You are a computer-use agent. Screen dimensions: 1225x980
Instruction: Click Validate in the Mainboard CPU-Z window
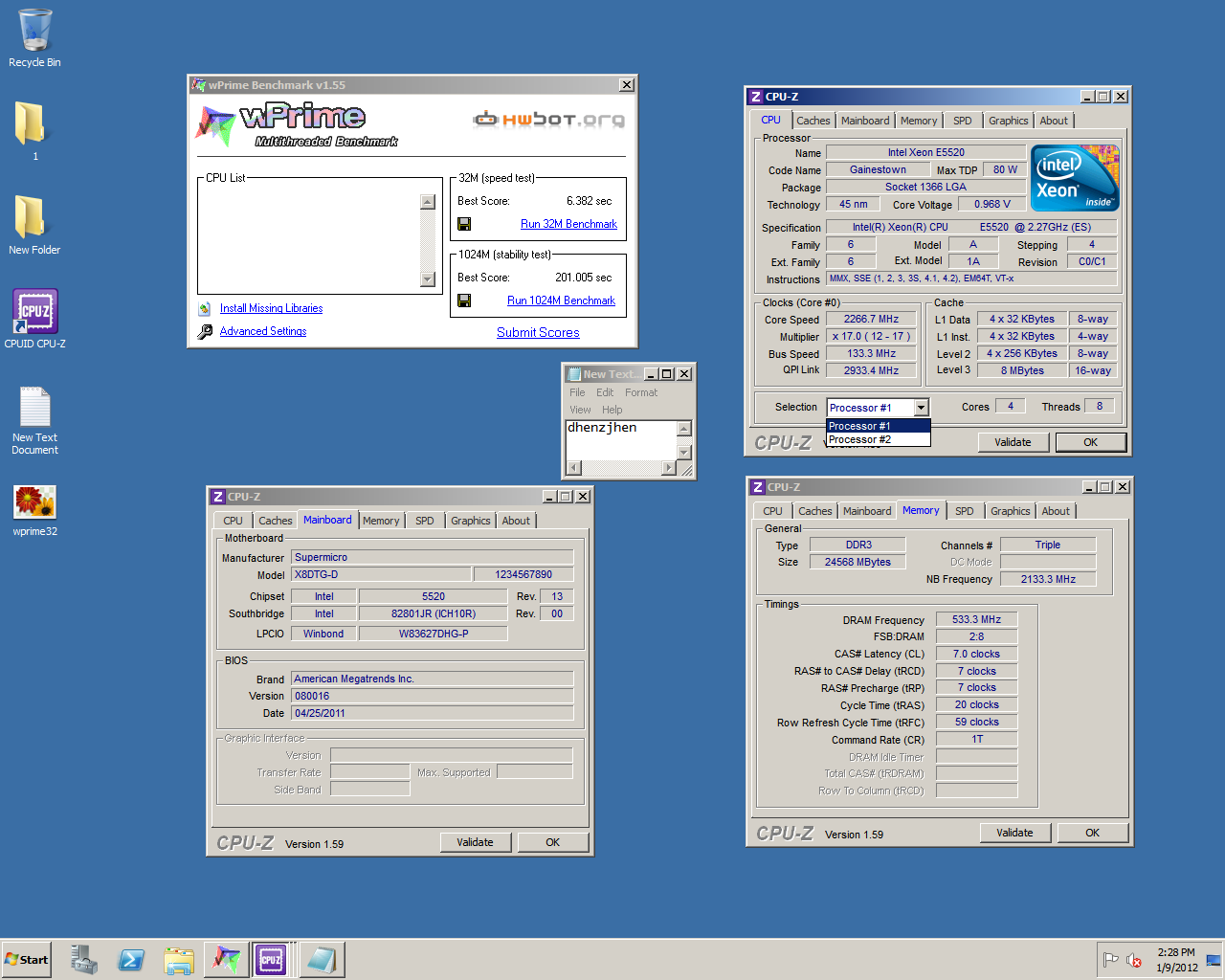click(x=476, y=842)
